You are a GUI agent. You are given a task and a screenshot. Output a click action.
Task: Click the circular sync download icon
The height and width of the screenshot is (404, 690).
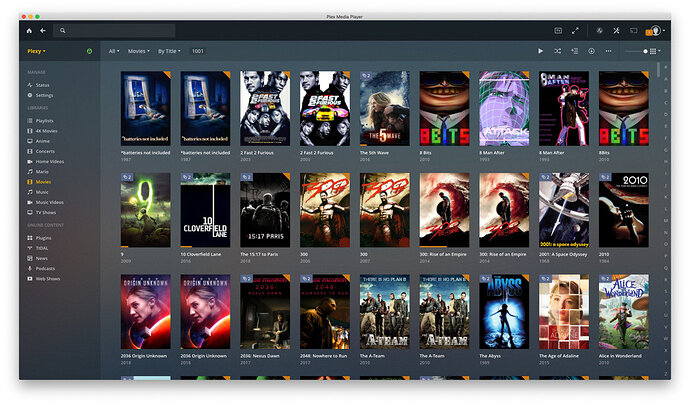[591, 51]
